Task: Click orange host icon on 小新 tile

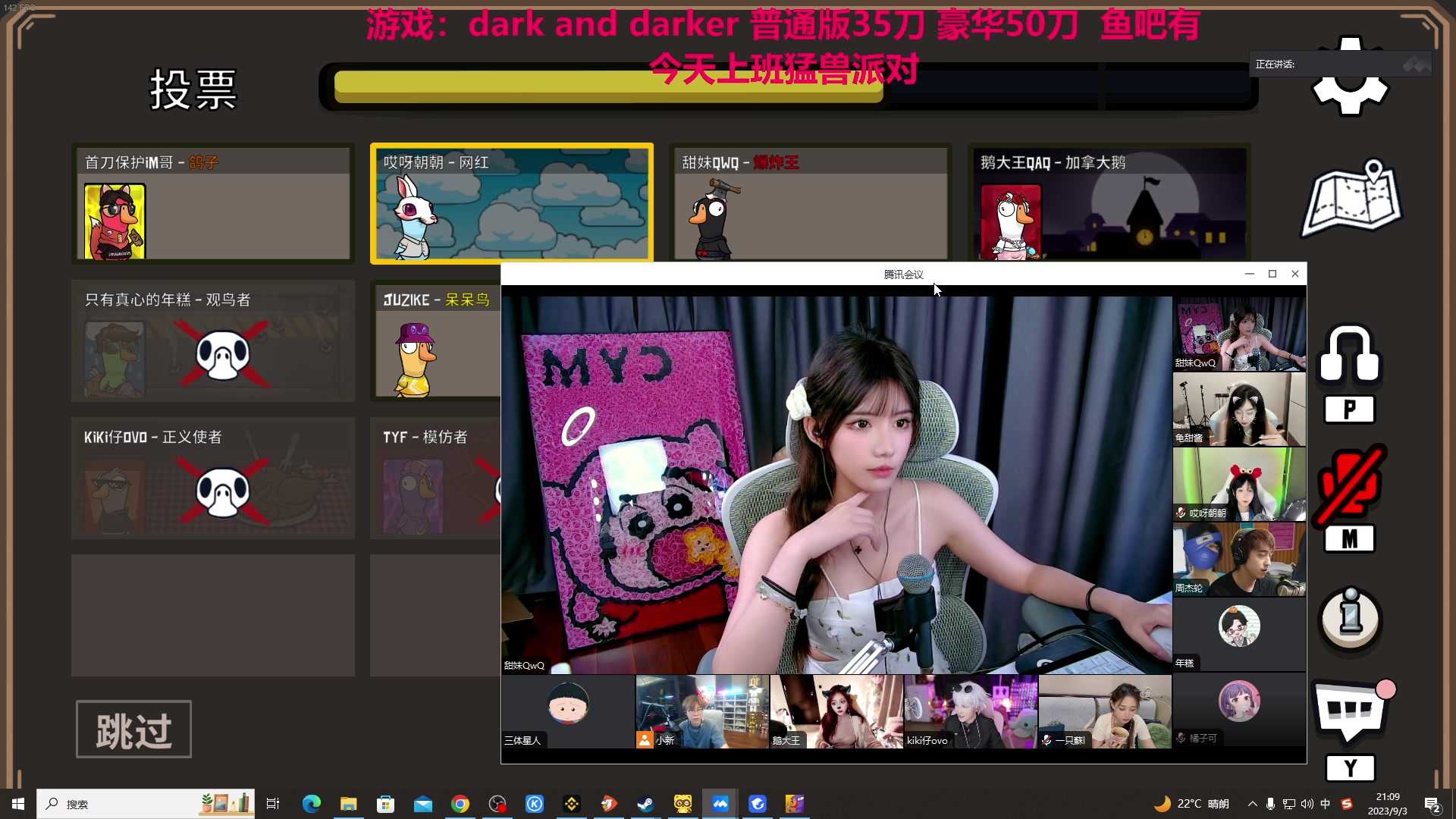Action: pyautogui.click(x=645, y=739)
